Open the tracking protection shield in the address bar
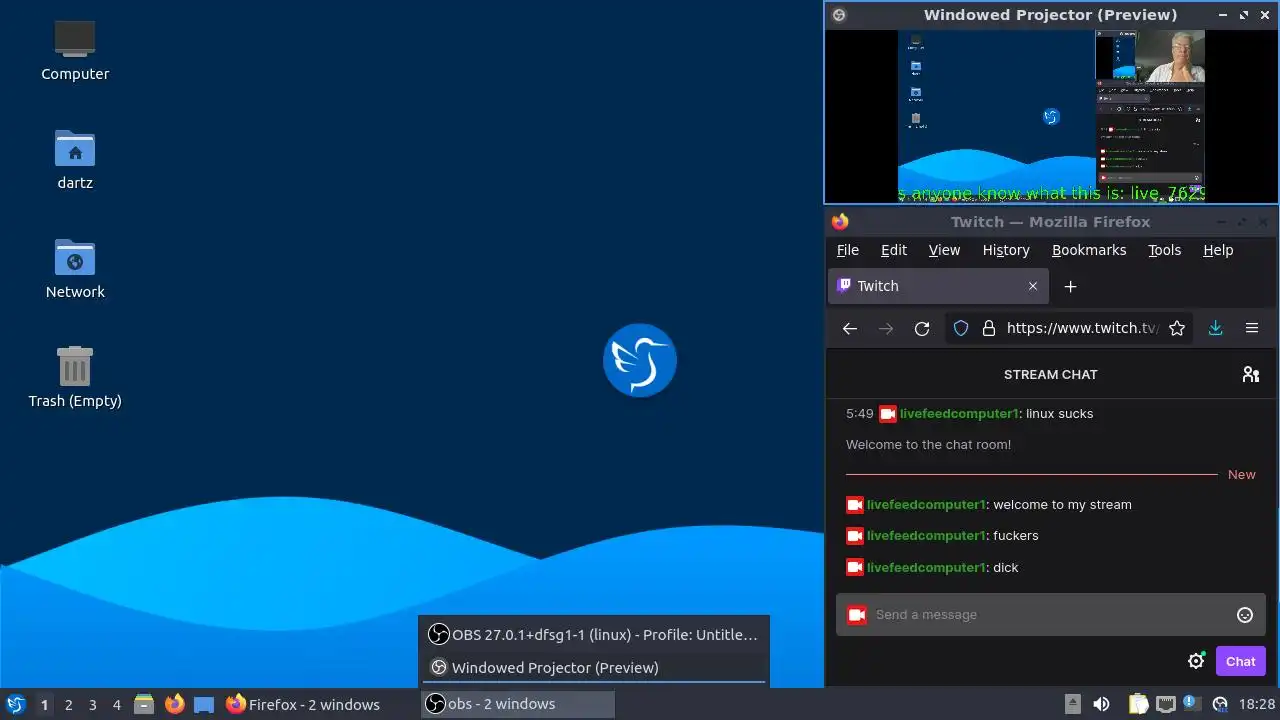 [961, 328]
